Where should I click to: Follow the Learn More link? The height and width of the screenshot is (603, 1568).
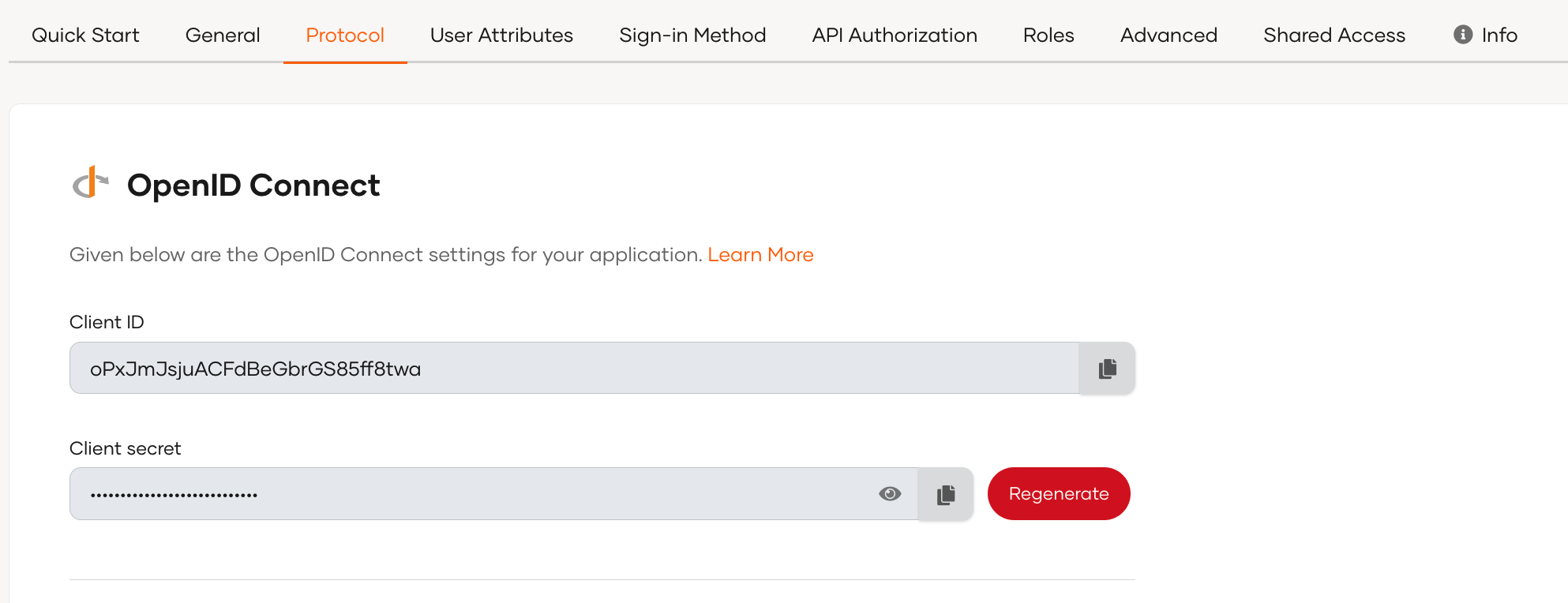[760, 255]
